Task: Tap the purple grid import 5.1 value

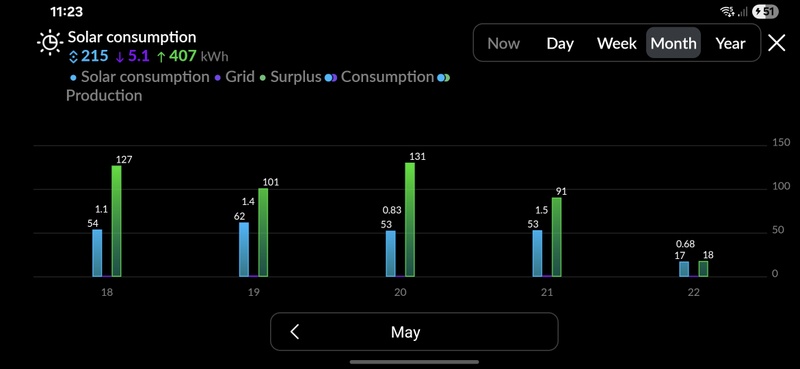Action: pos(133,56)
